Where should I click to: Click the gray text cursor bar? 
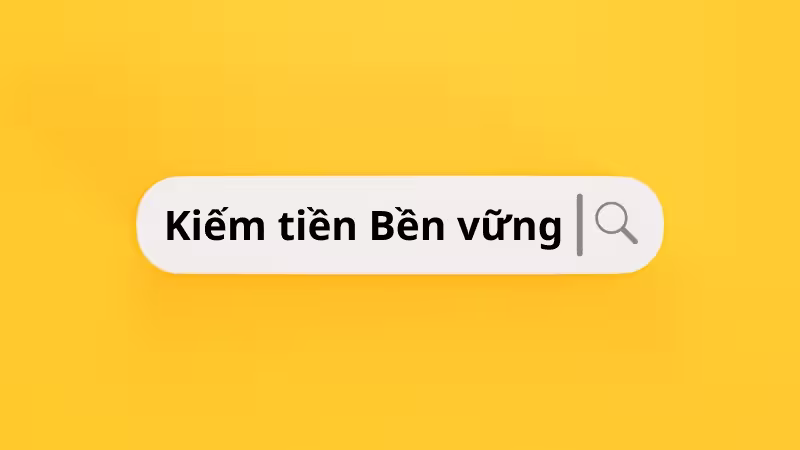point(580,224)
